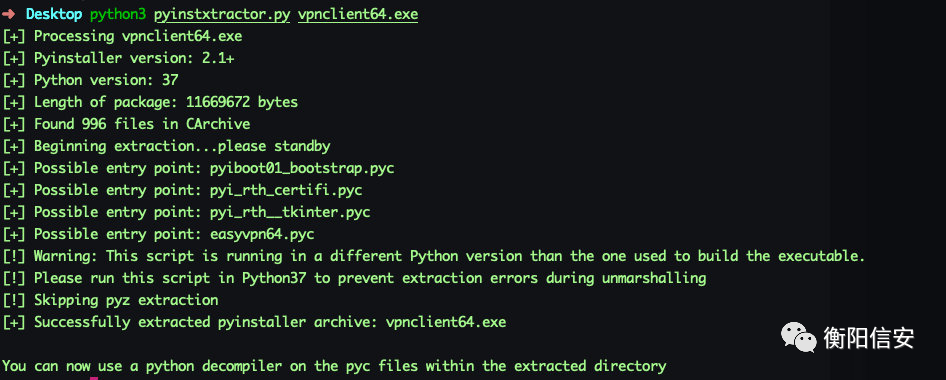Click the underlined pyinstxtractor.py filename
Screen dimensions: 946x380
(222, 14)
